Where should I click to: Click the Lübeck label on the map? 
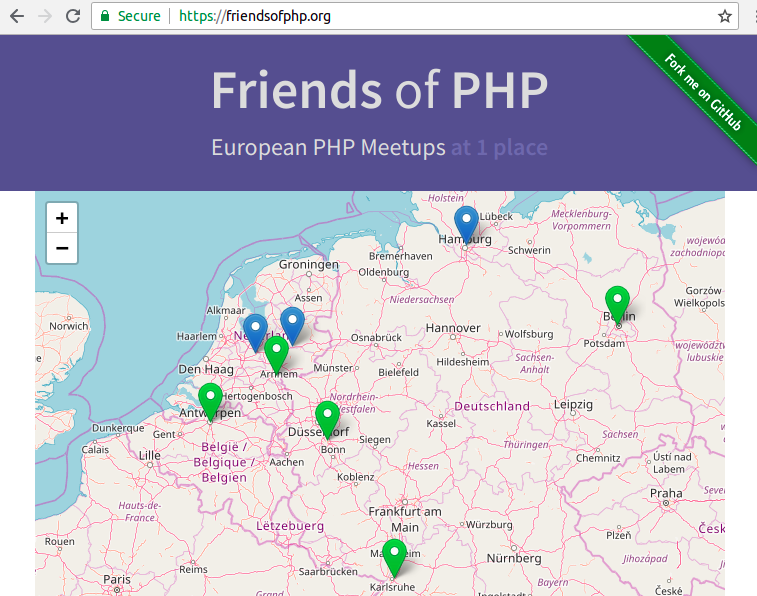click(x=496, y=216)
